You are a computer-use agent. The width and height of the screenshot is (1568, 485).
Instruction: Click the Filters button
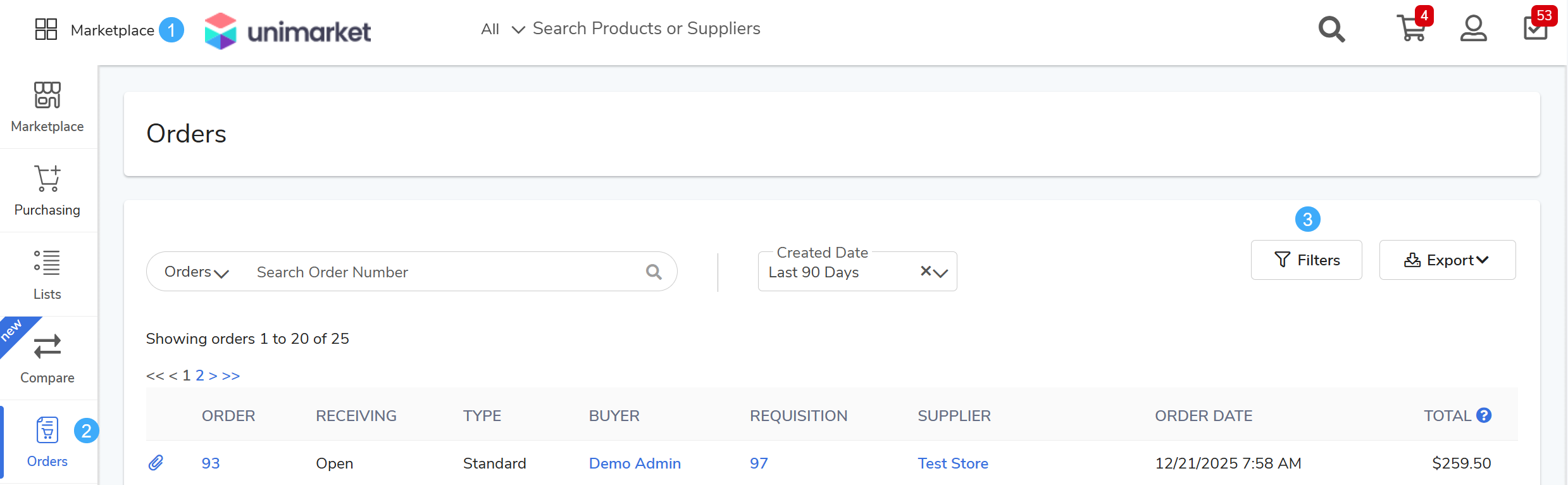(x=1306, y=260)
